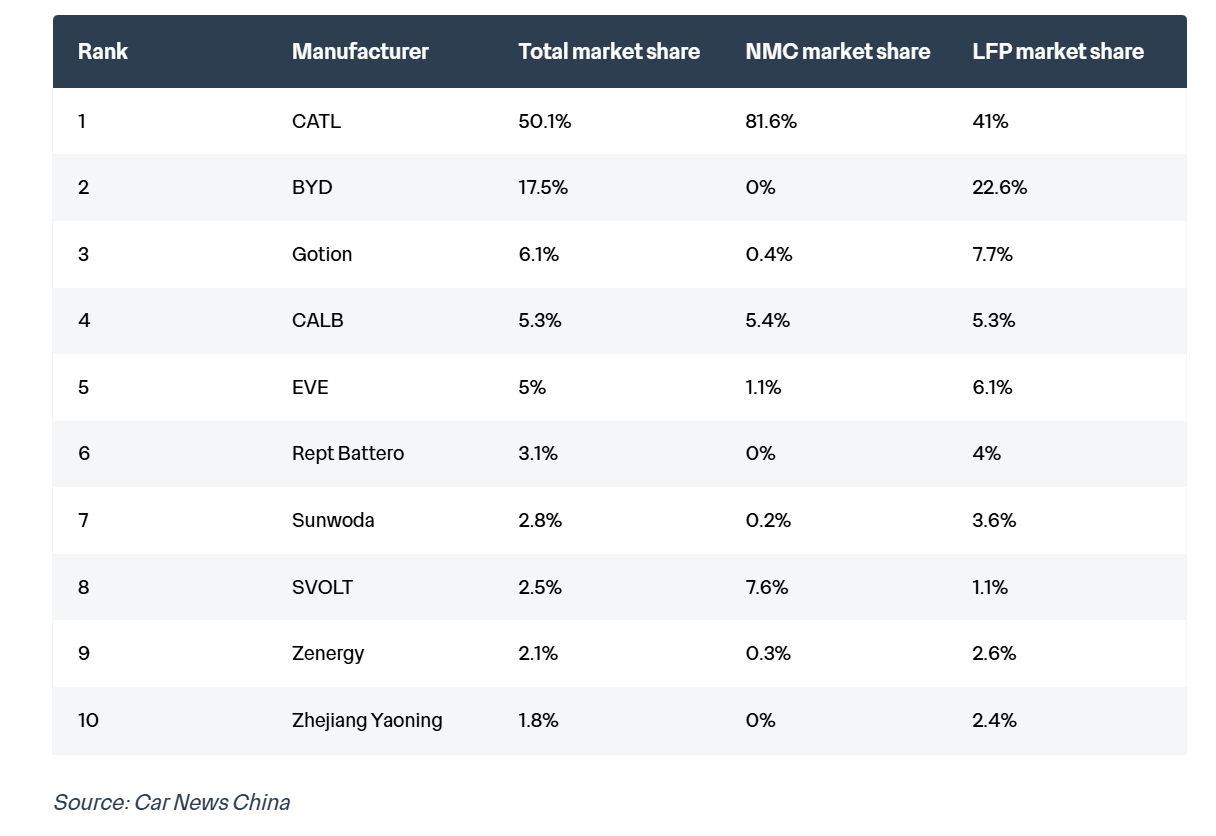Image resolution: width=1216 pixels, height=836 pixels.
Task: Click the BYD manufacturer name
Action: 312,187
